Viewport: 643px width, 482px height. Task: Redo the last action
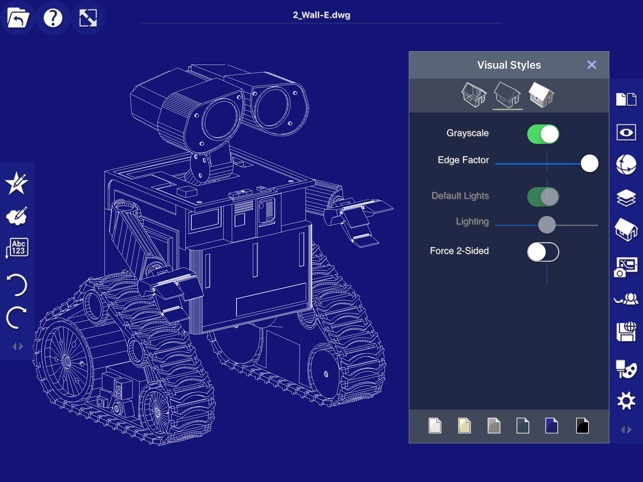tap(17, 317)
